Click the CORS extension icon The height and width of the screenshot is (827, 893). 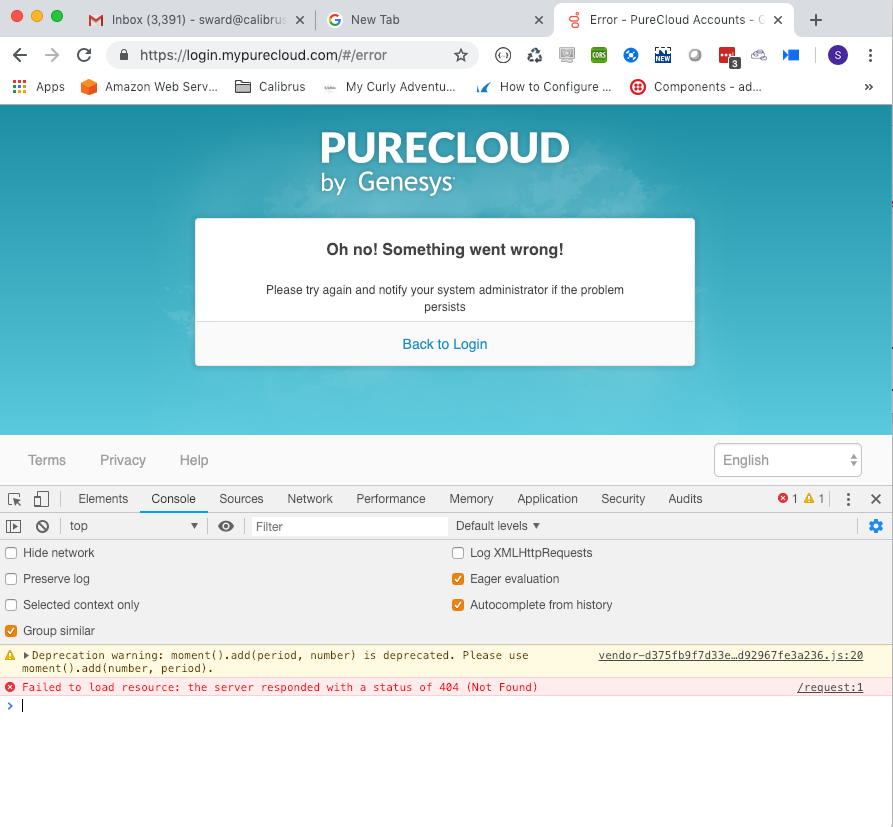click(598, 55)
